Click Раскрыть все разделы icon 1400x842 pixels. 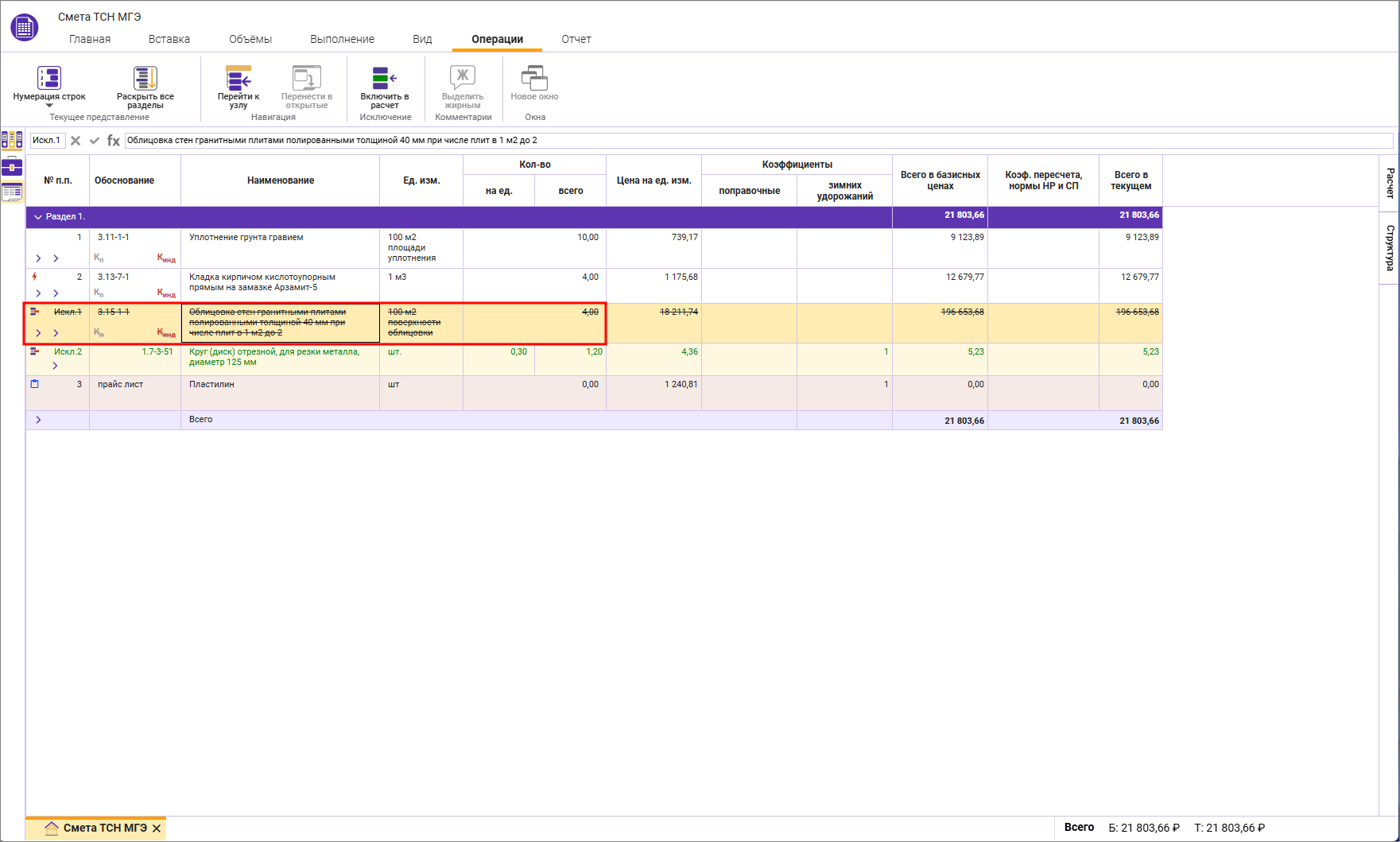click(145, 78)
